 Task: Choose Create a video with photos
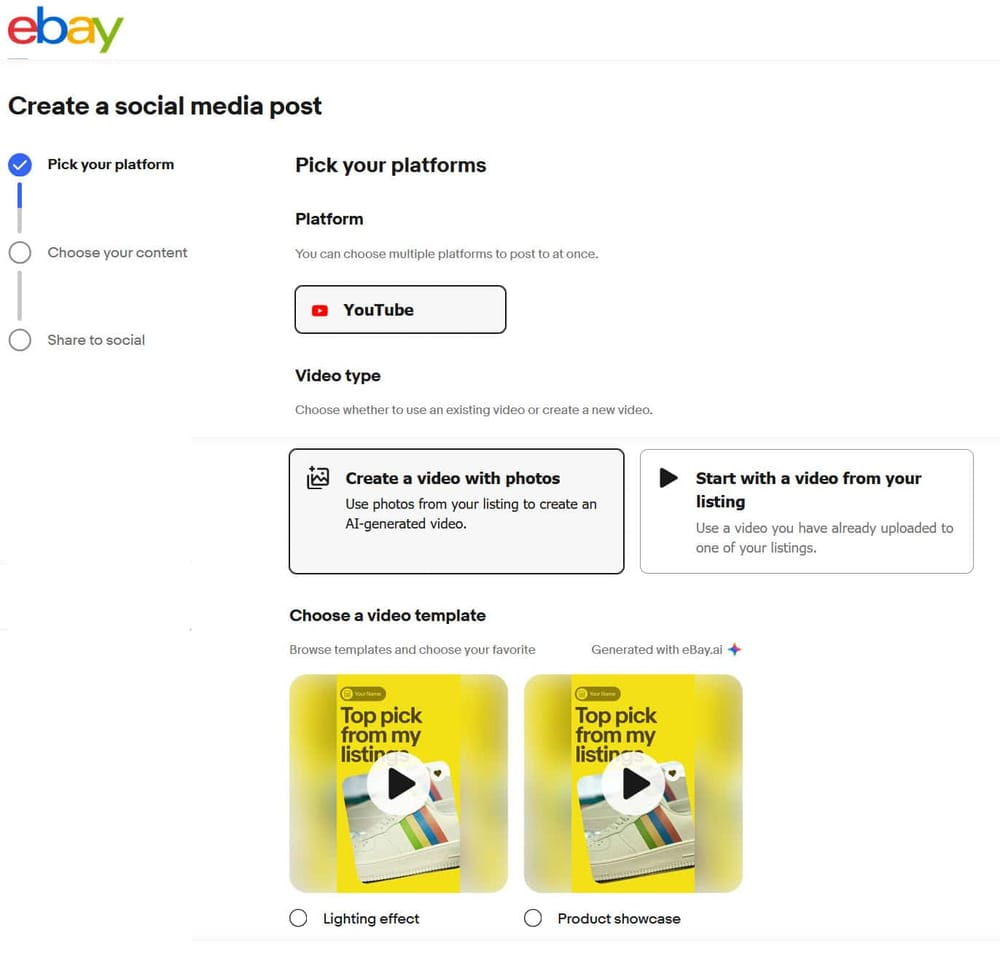click(x=456, y=511)
